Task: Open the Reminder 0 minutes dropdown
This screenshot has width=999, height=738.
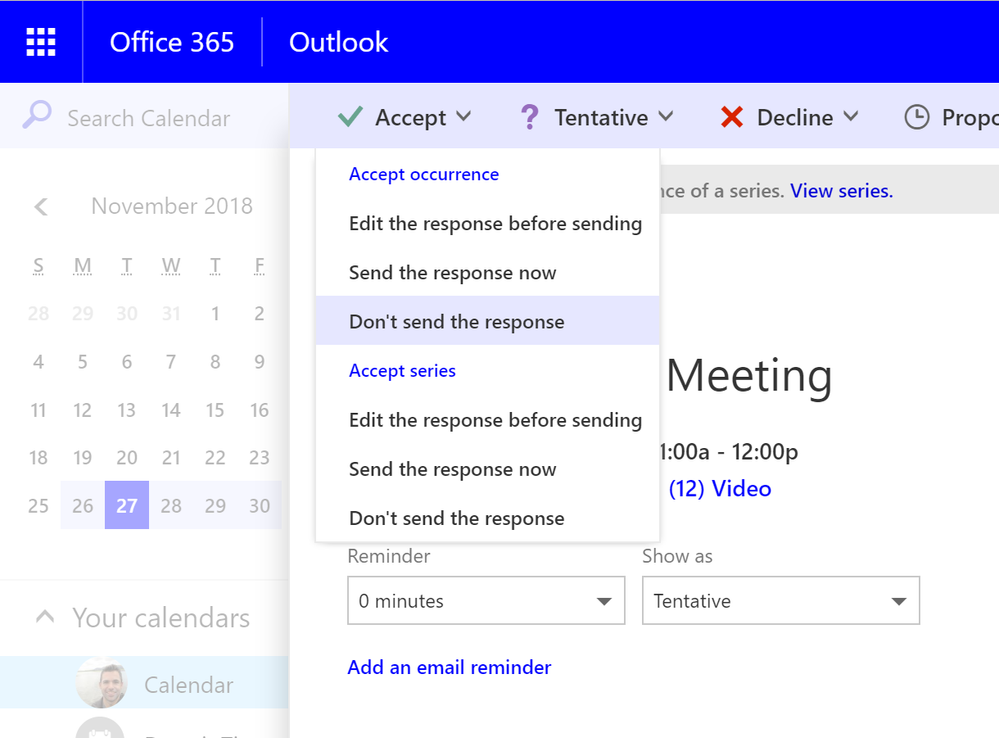Action: click(486, 600)
